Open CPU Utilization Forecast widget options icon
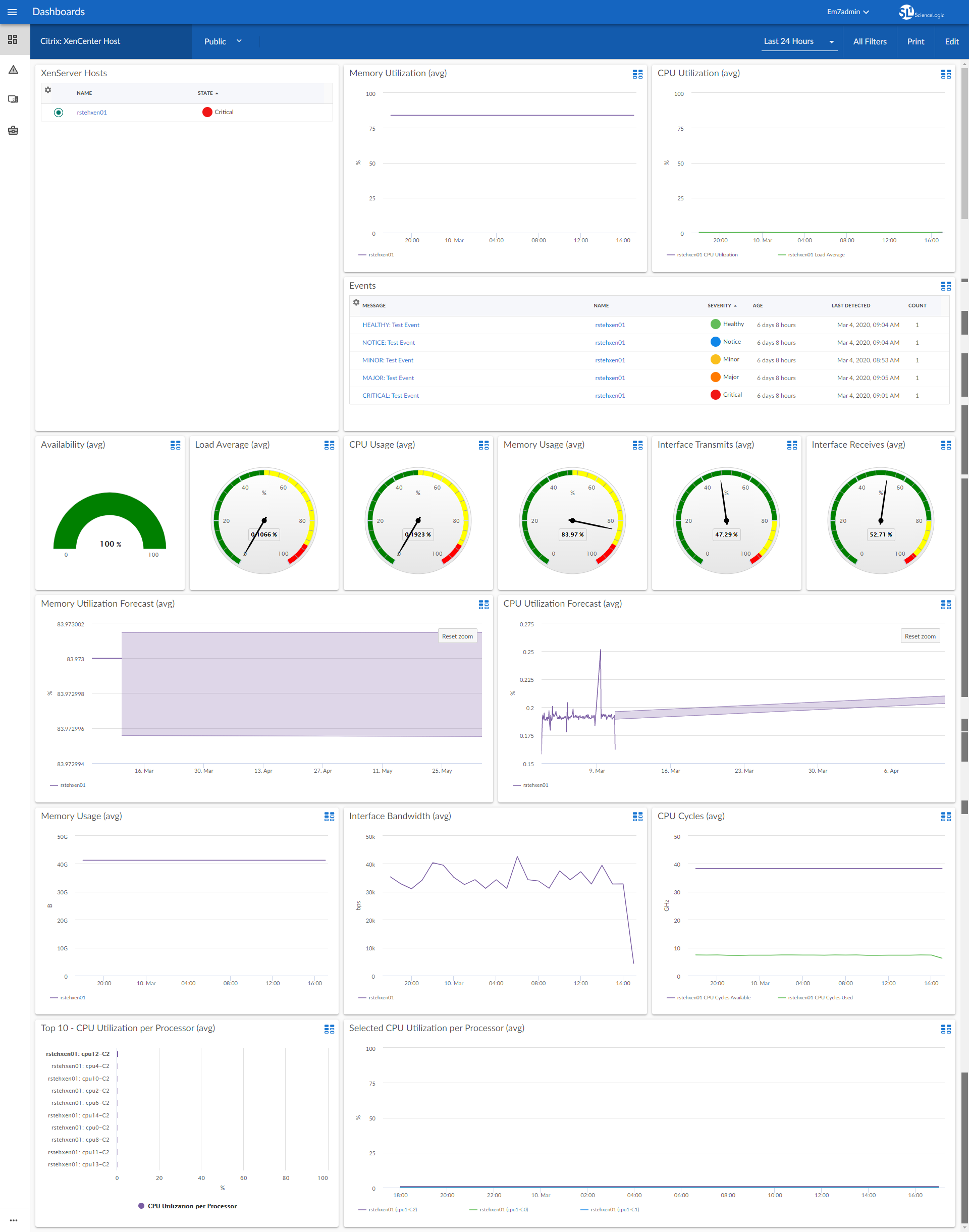The width and height of the screenshot is (969, 1232). click(x=946, y=605)
